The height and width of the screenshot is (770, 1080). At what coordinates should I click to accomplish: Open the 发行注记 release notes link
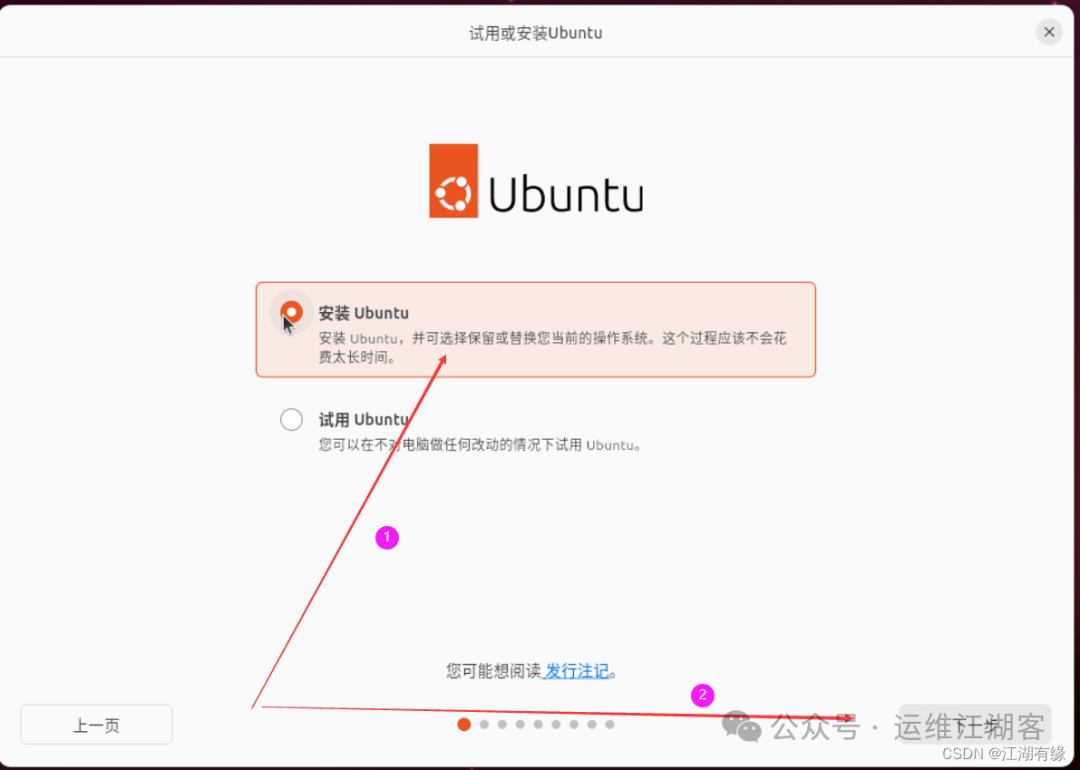point(576,670)
